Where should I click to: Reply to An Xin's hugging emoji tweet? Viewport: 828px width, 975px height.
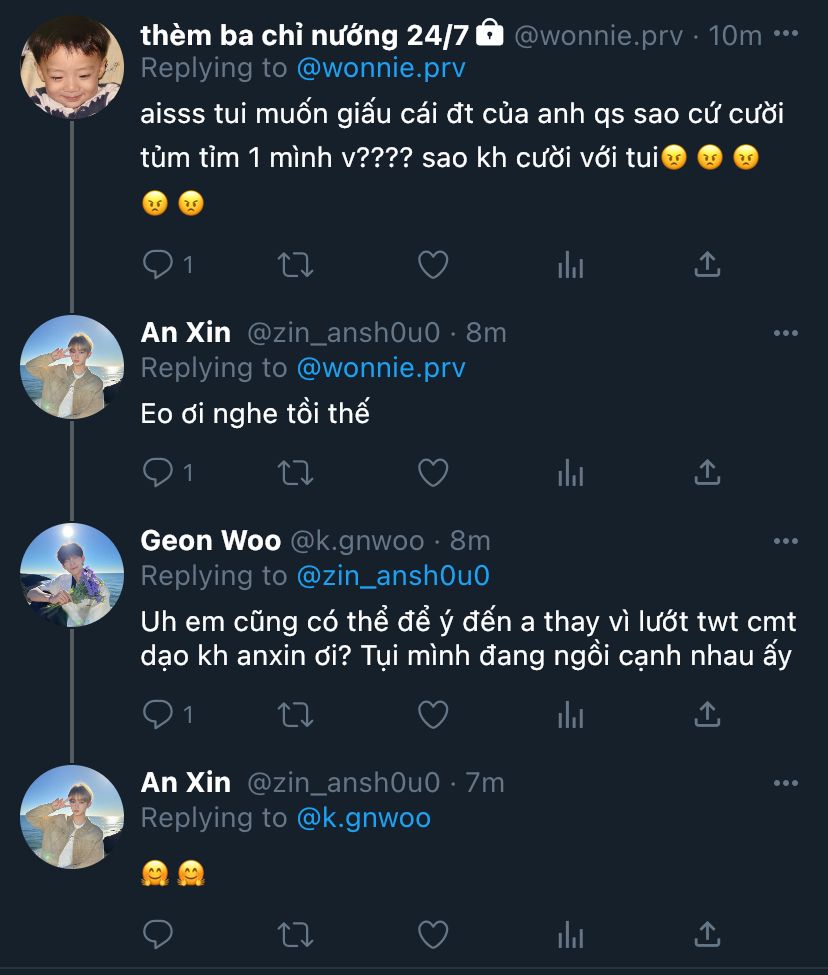pos(159,933)
